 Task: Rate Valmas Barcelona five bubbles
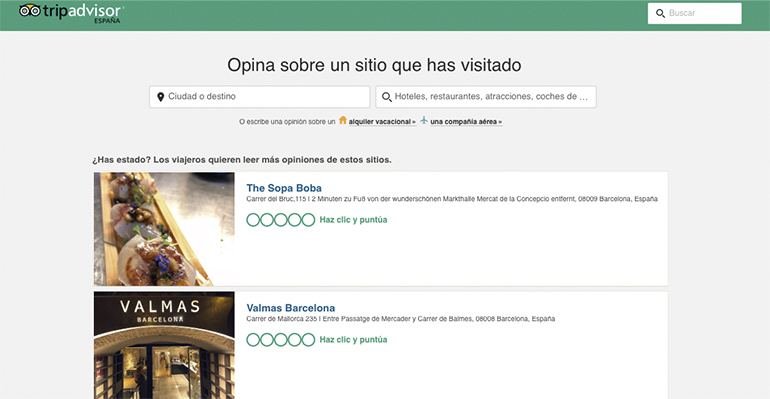tap(308, 340)
